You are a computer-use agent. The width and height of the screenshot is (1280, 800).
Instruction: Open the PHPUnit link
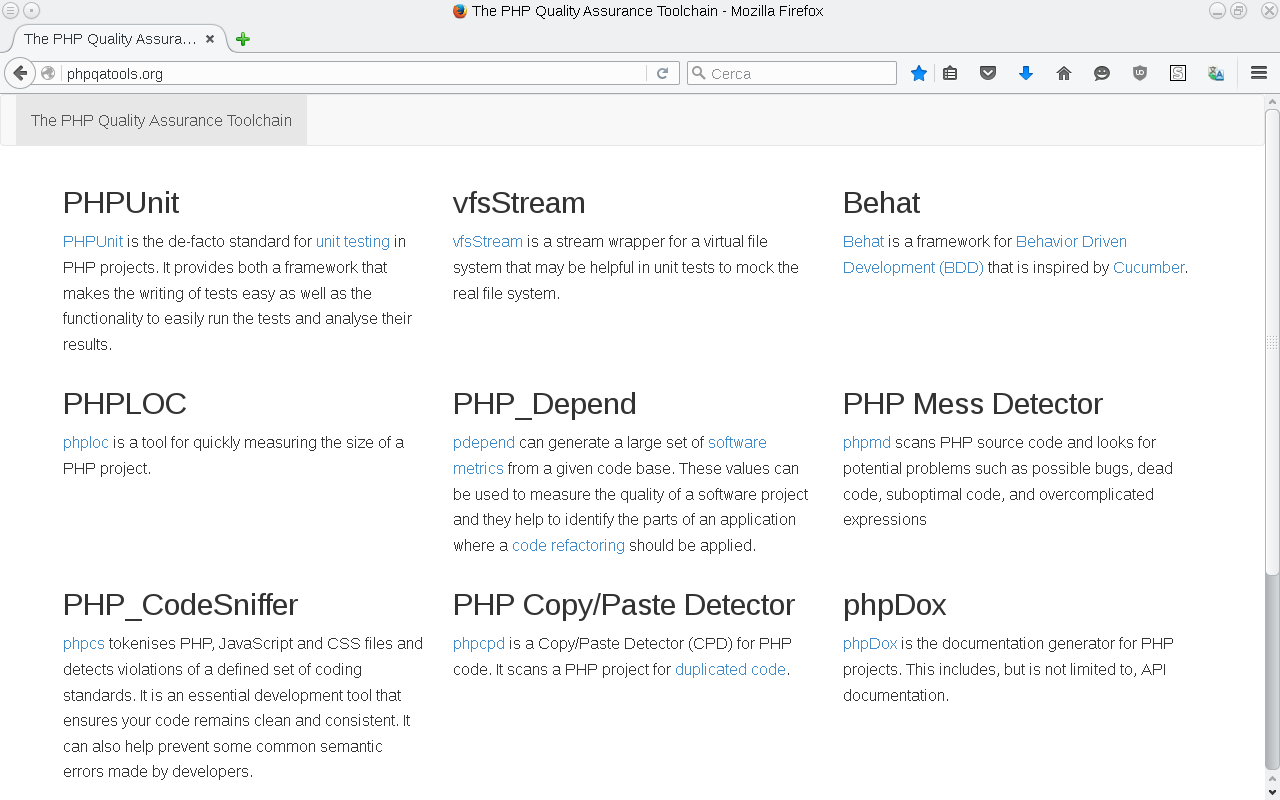(93, 241)
